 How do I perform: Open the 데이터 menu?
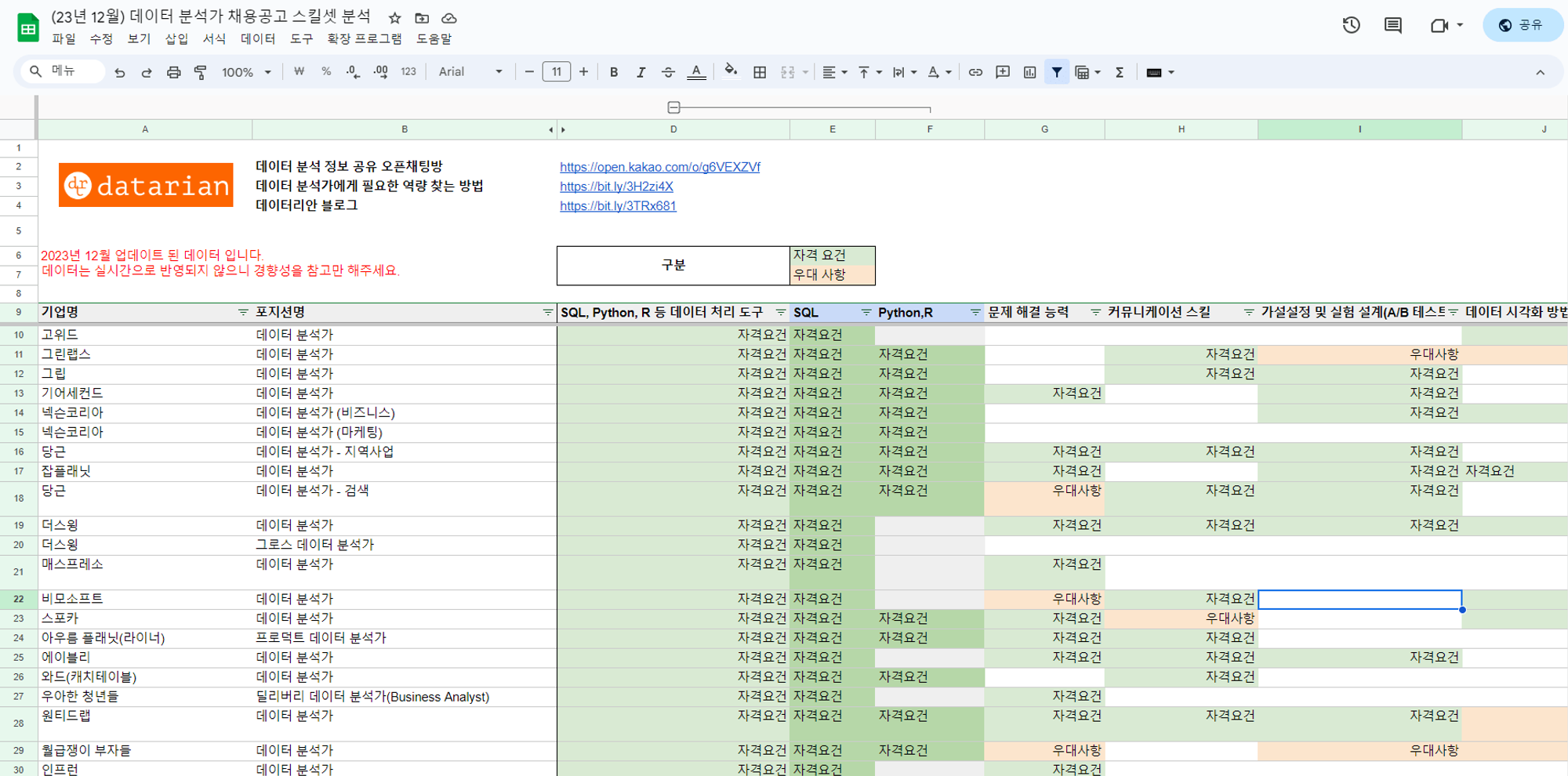pyautogui.click(x=257, y=38)
